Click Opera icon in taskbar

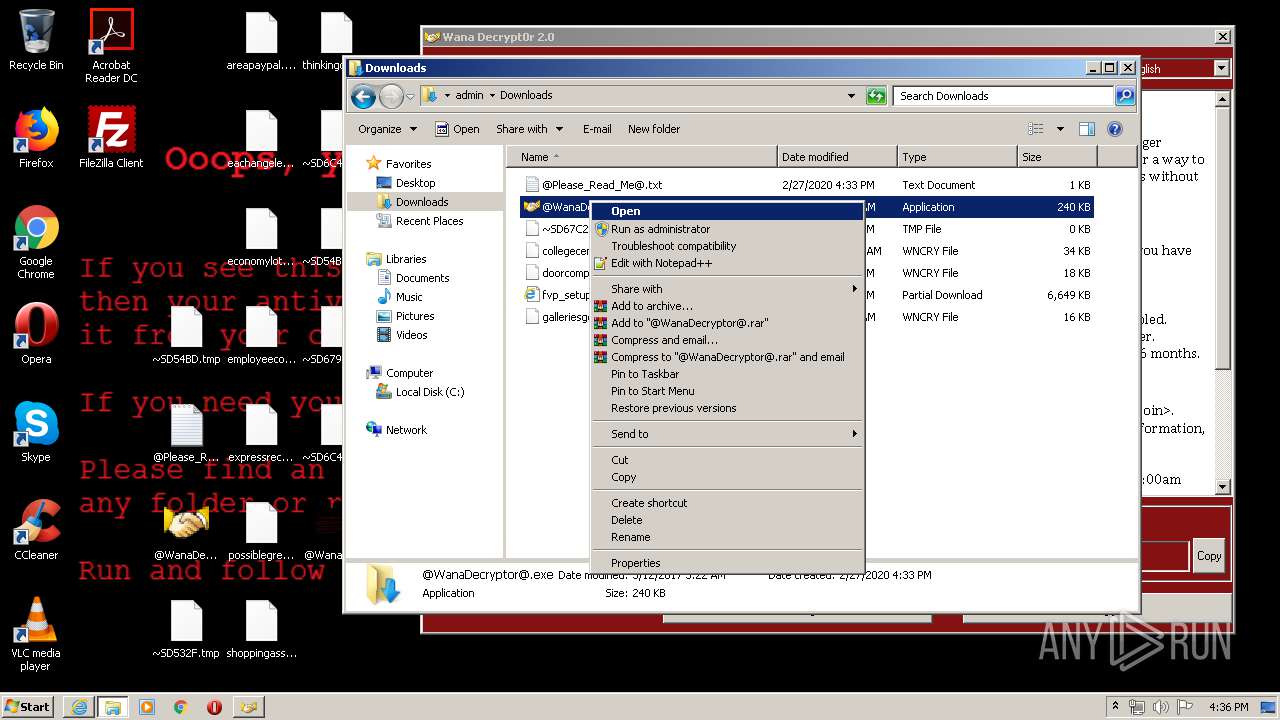(214, 707)
